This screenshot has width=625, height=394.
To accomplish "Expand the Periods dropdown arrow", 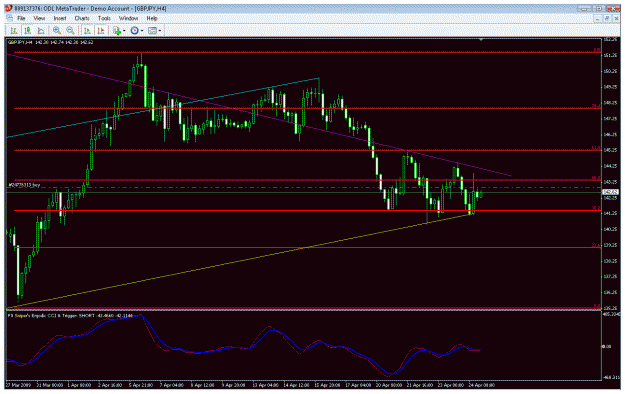I will [142, 31].
